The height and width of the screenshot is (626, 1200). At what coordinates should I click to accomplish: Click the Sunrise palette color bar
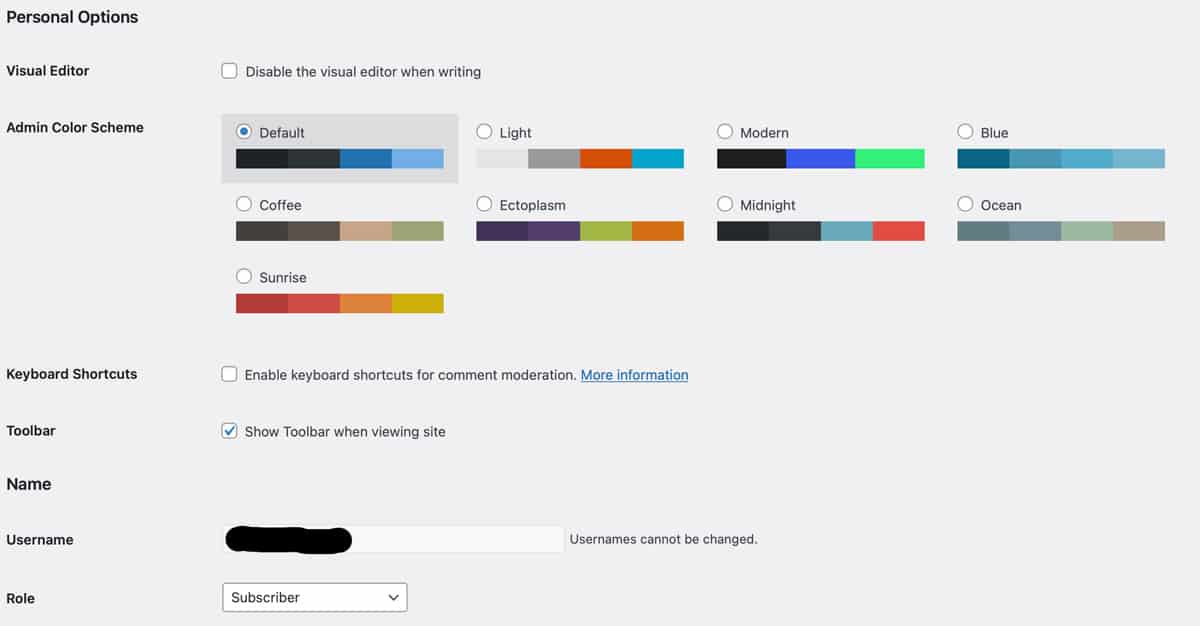[x=340, y=303]
